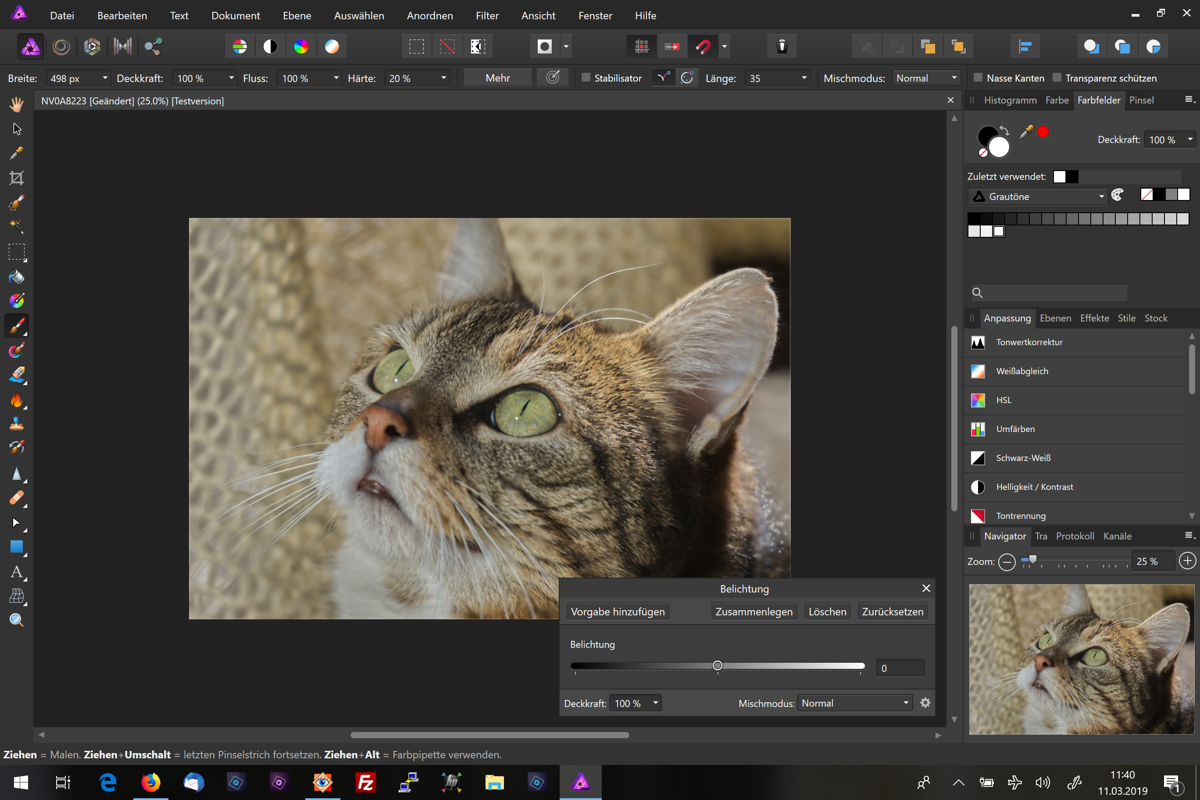Viewport: 1200px width, 800px height.
Task: Click the Firefox icon in taskbar
Action: (x=150, y=782)
